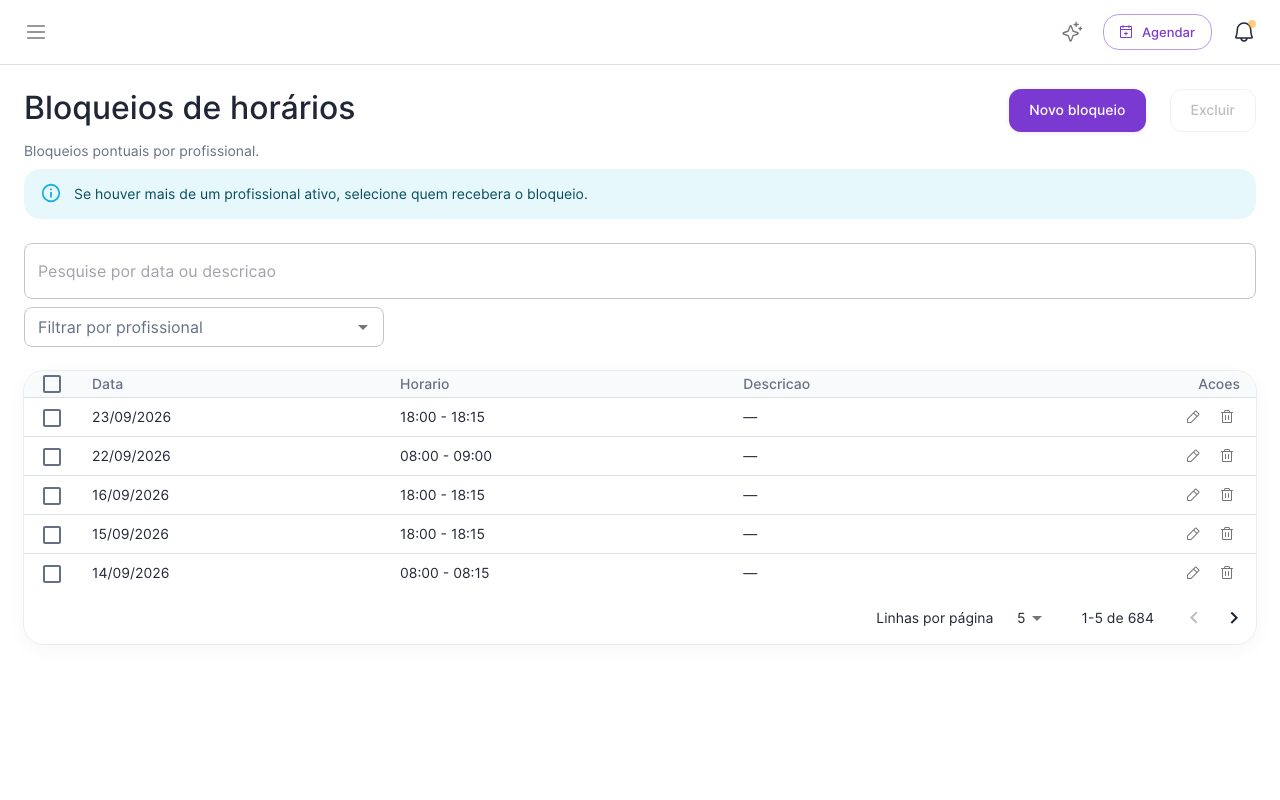Edit the 15/09/2026 block with pencil icon
Screen dimensions: 1280x800
point(1193,534)
